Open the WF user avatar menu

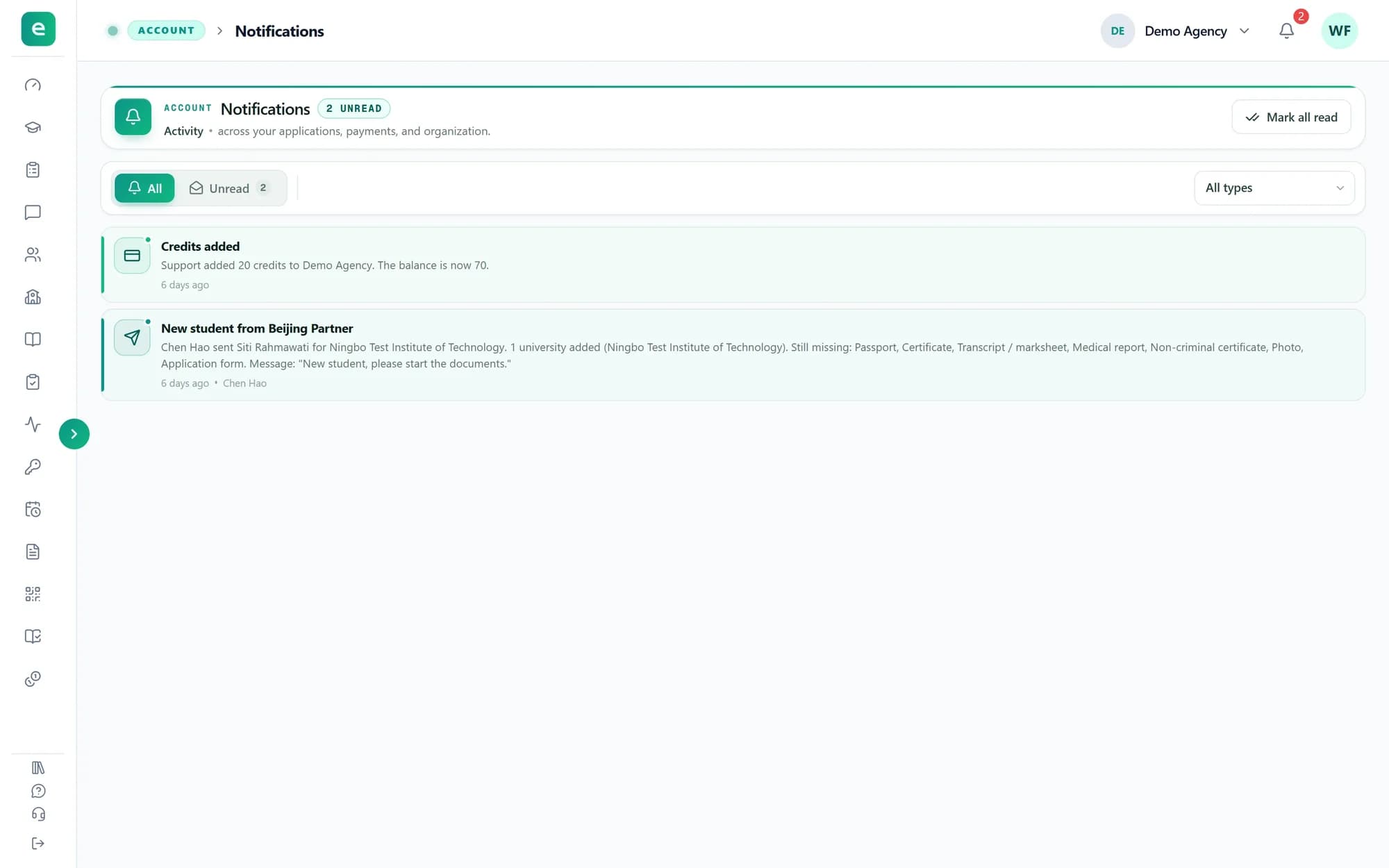(1339, 31)
